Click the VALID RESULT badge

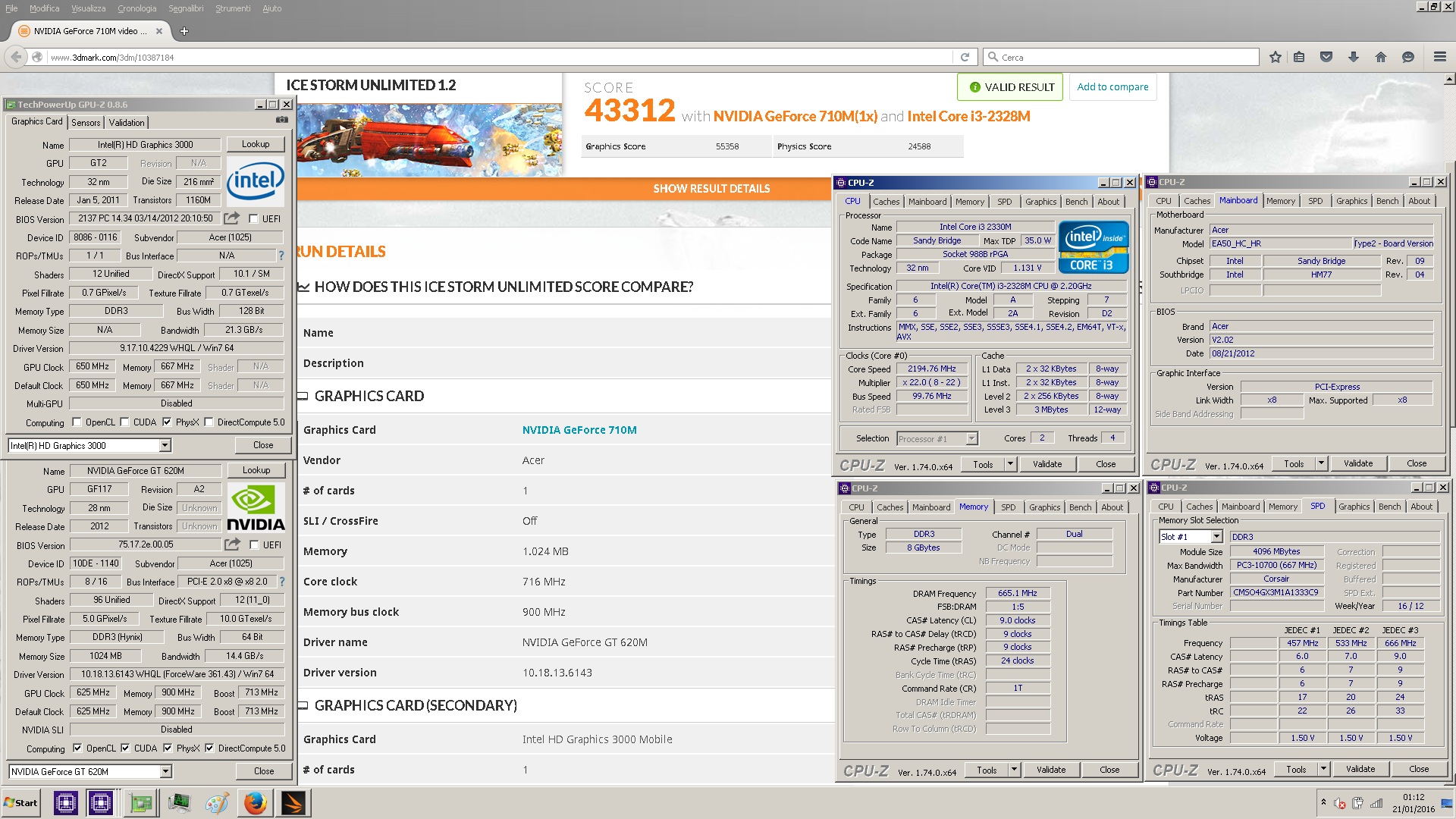(1010, 87)
